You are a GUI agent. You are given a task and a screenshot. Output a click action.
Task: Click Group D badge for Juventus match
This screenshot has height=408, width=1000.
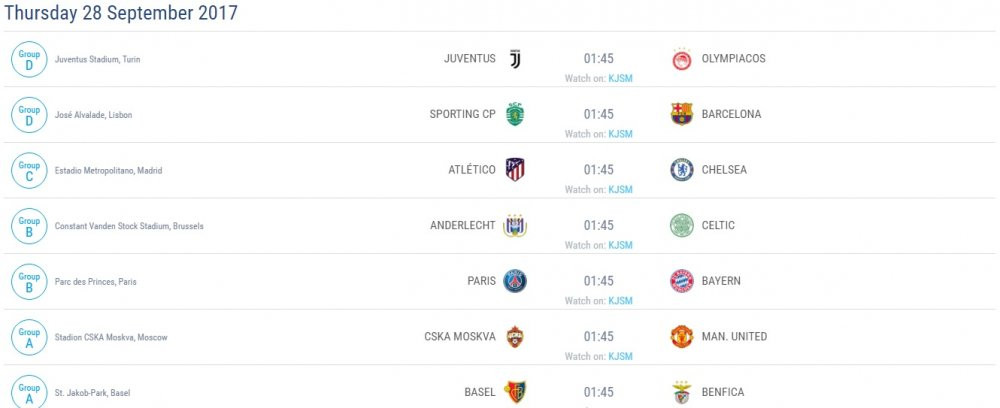29,59
